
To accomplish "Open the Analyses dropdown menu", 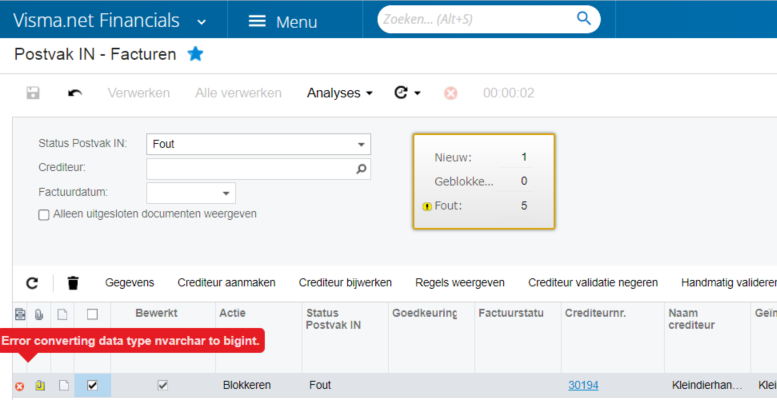I will tap(339, 93).
